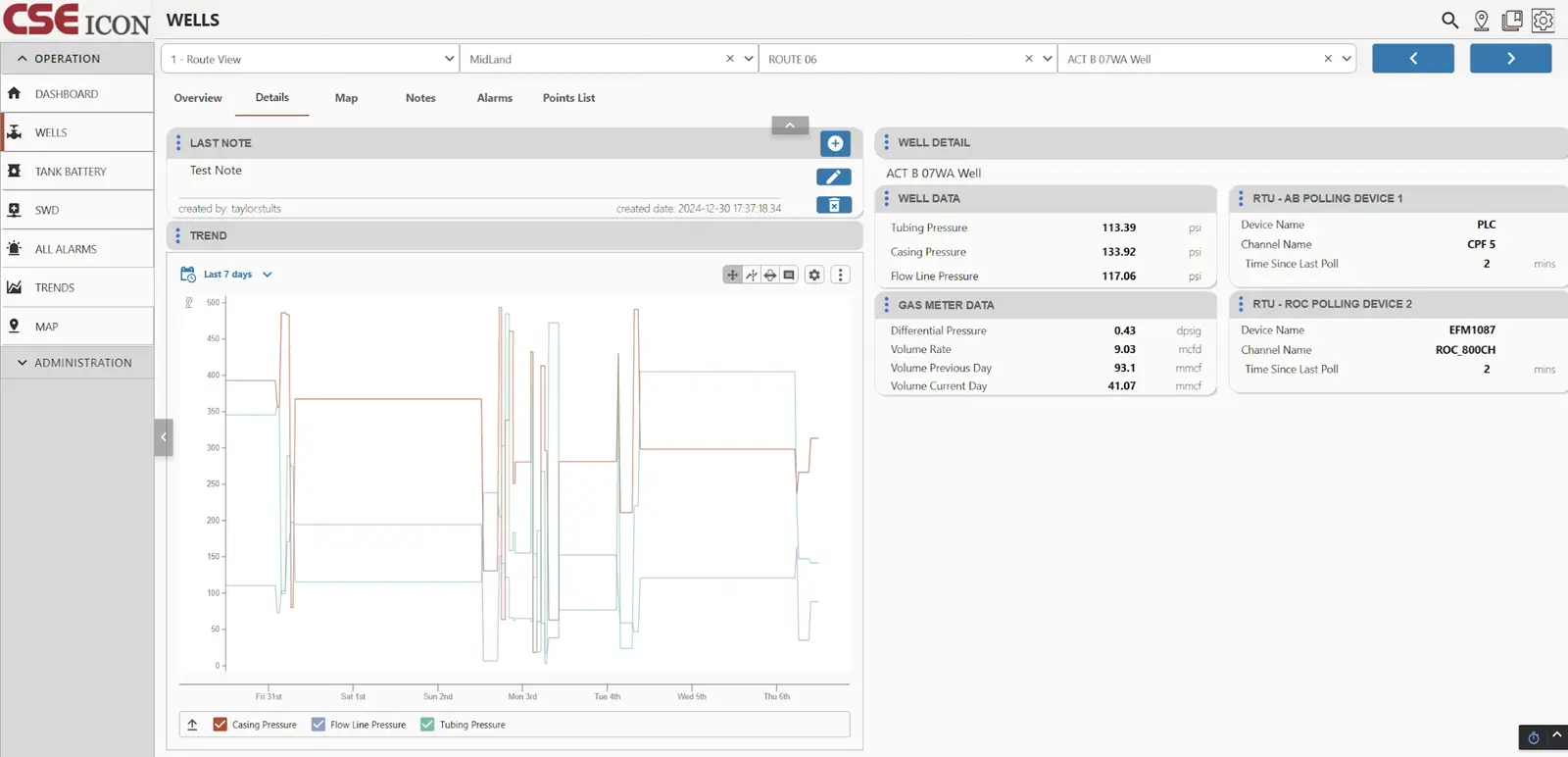Open the trend chart three-dot menu
This screenshot has height=757, width=1568.
[840, 276]
